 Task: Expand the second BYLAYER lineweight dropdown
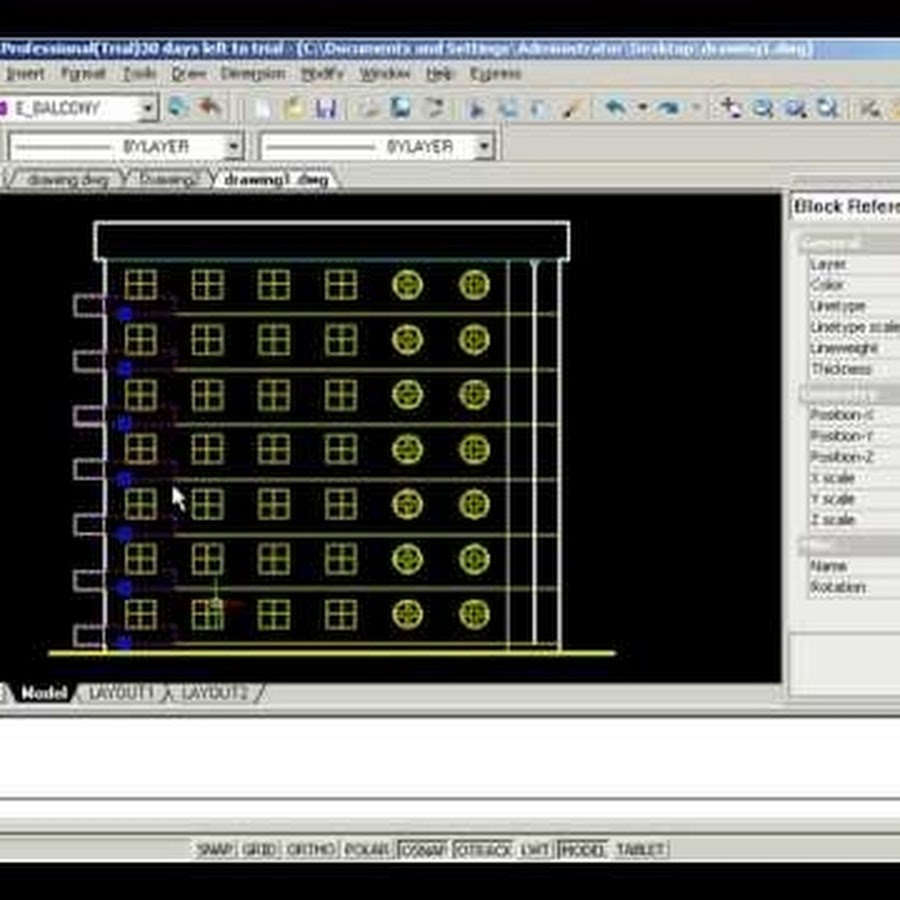(484, 147)
